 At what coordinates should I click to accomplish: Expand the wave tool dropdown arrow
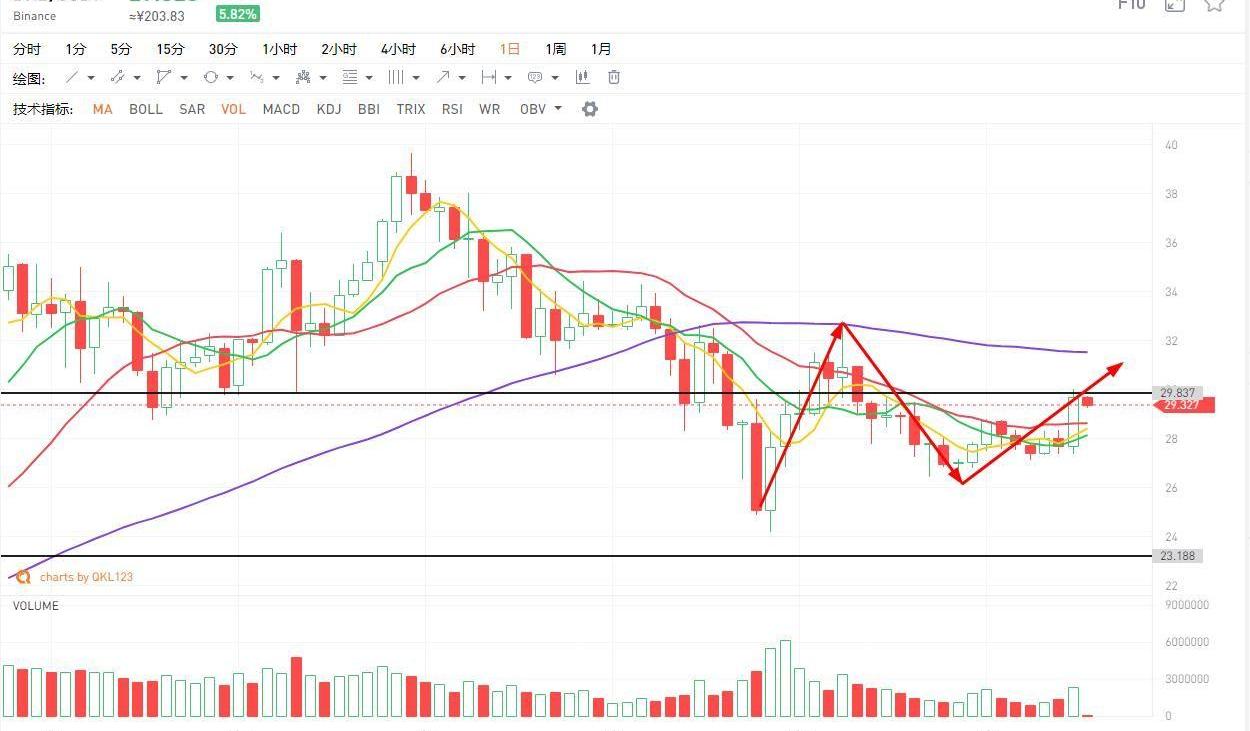coord(277,78)
